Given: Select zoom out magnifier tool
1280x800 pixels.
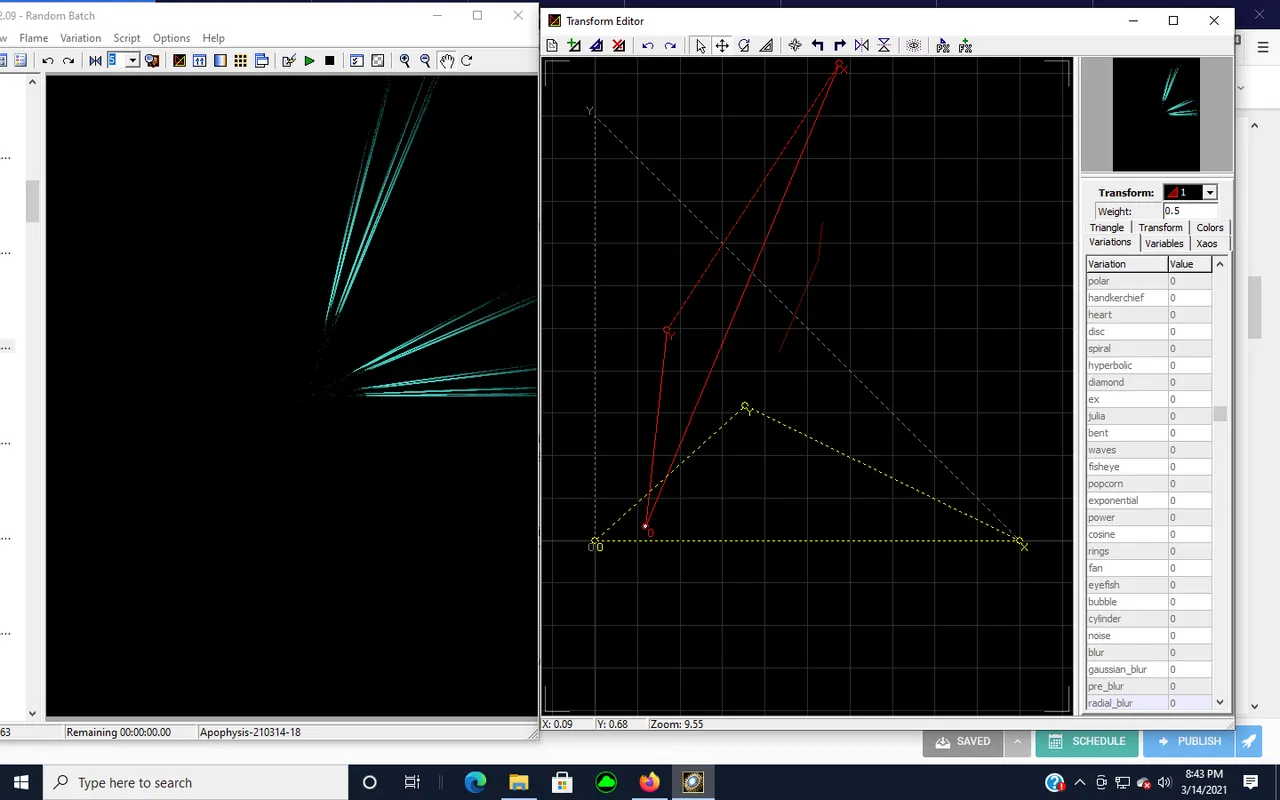Looking at the screenshot, I should pyautogui.click(x=425, y=61).
